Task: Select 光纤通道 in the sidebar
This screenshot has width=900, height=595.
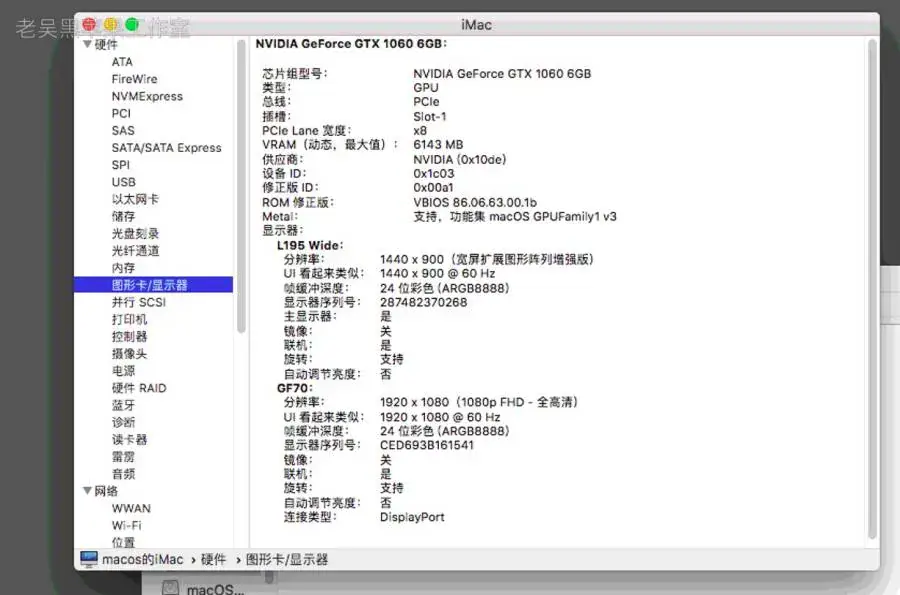Action: pos(135,251)
